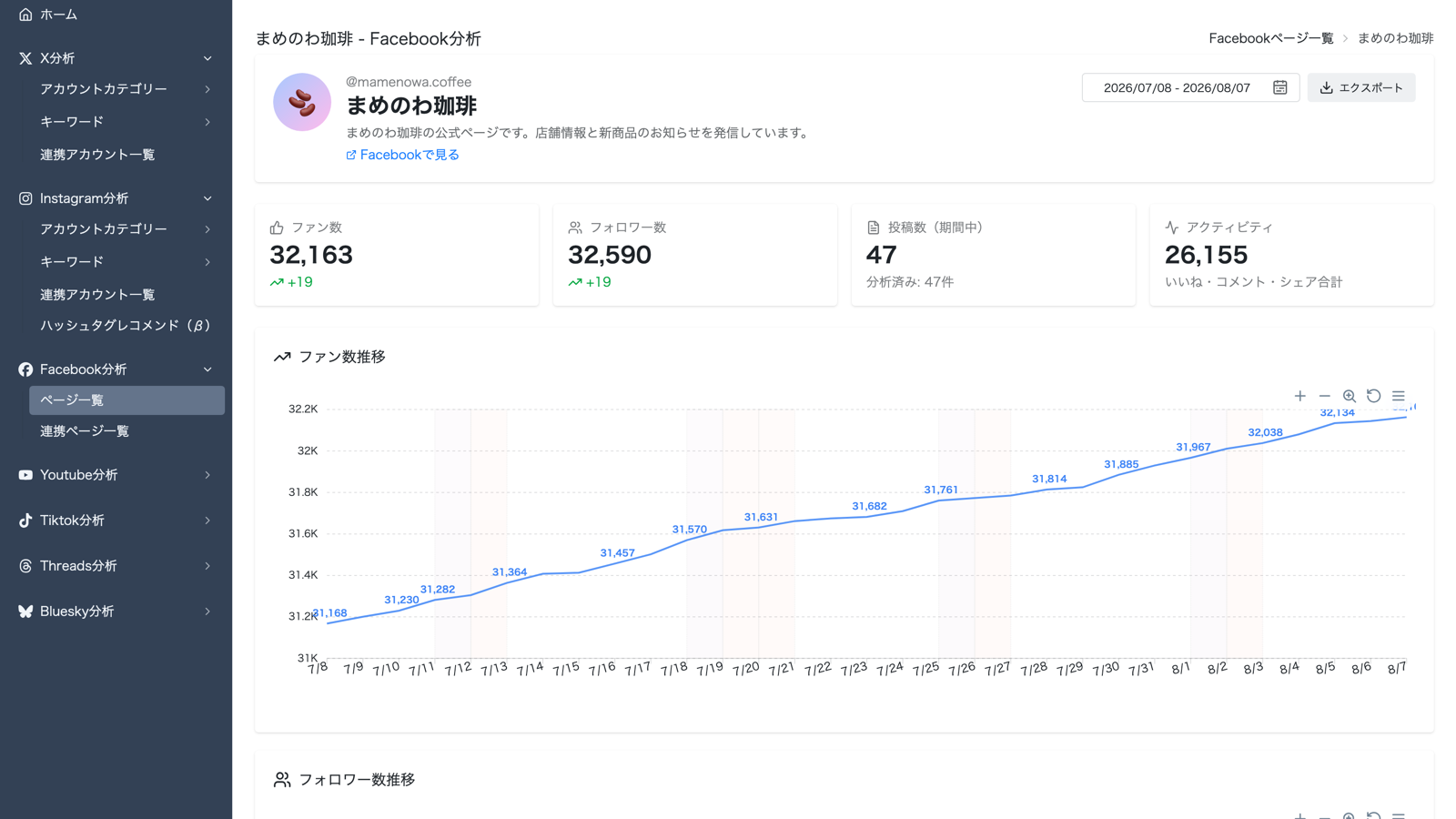The image size is (1456, 819).
Task: Click the date range field 2026/07/08 - 2026/08/07
Action: (1190, 87)
